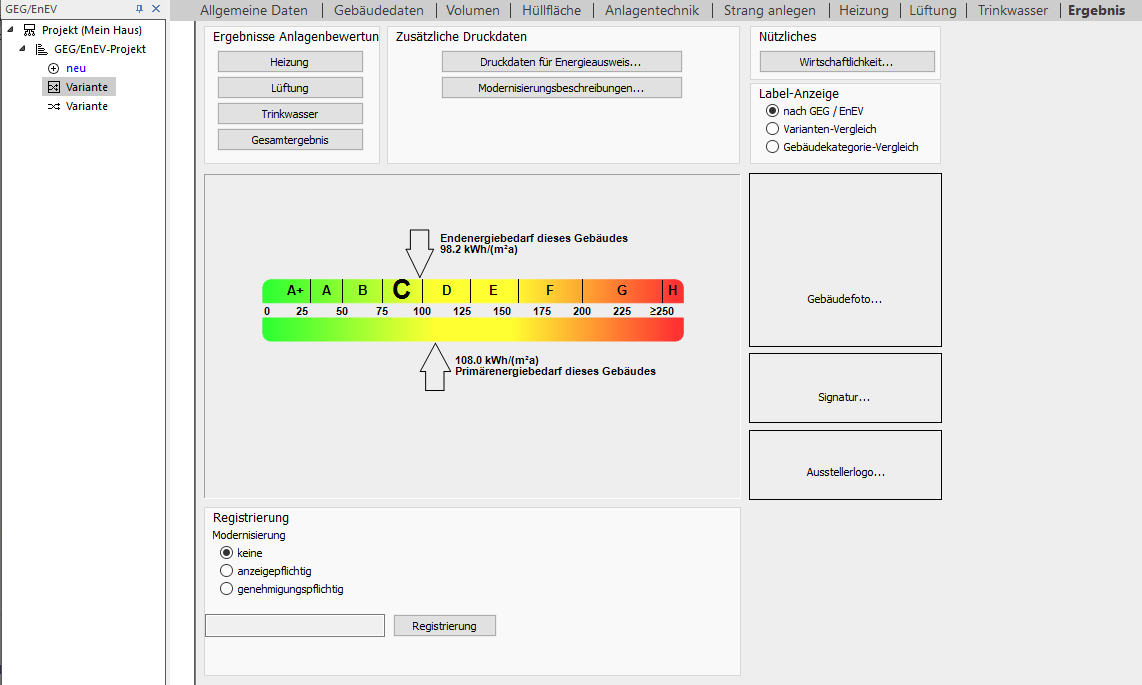Select genehmigungspflichtig modernization option
Screen dimensions: 1142x685
coord(227,589)
